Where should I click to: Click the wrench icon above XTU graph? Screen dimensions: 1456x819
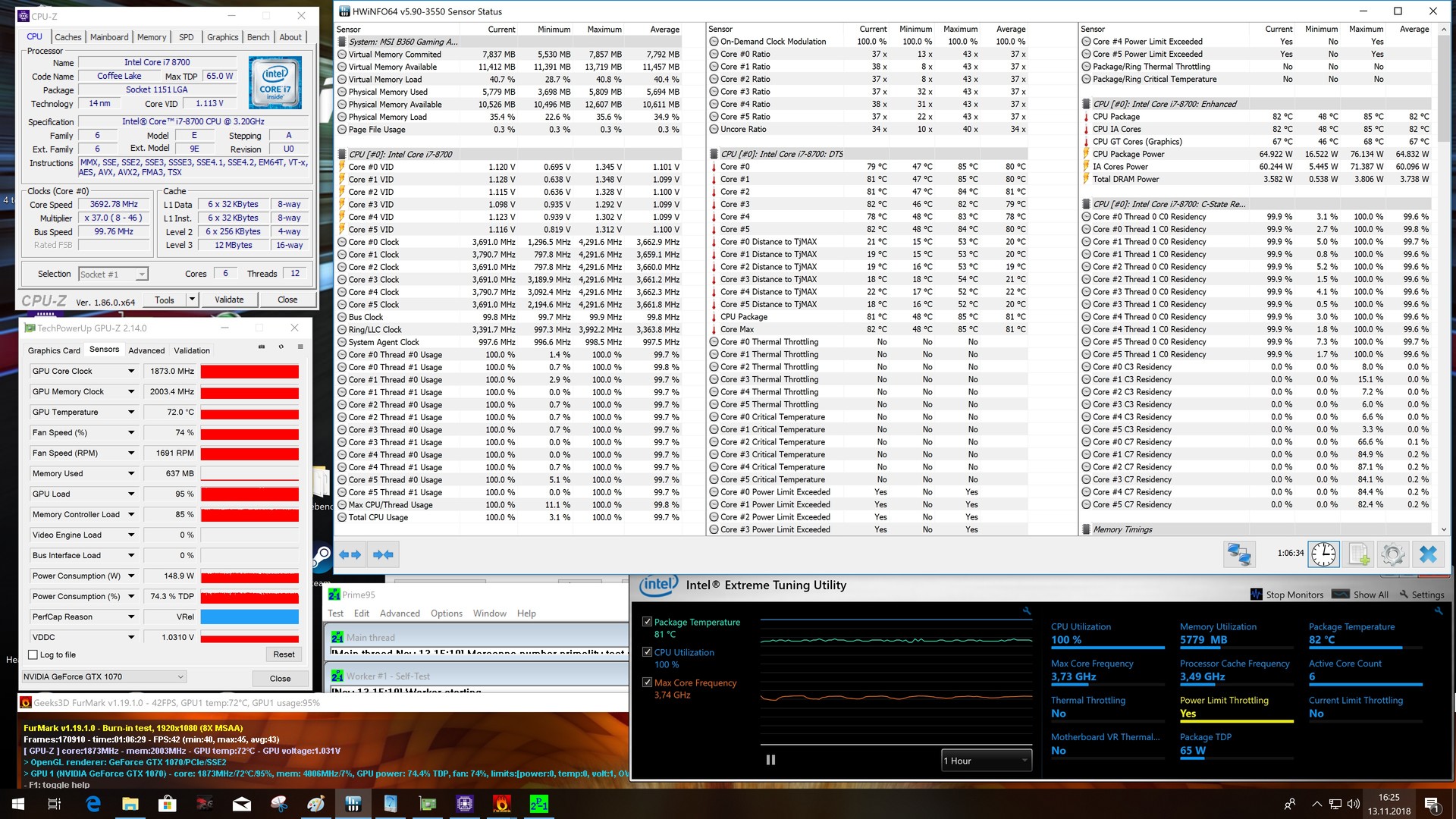(1027, 611)
